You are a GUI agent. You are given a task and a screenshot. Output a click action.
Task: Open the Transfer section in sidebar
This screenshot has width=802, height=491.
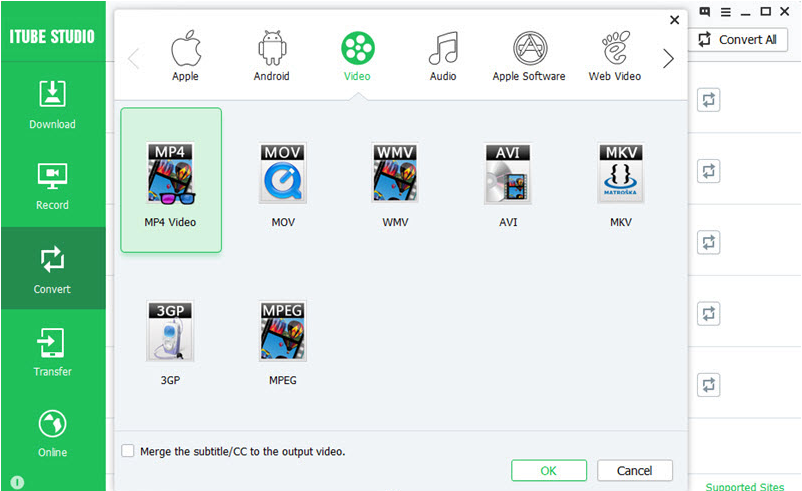point(52,352)
